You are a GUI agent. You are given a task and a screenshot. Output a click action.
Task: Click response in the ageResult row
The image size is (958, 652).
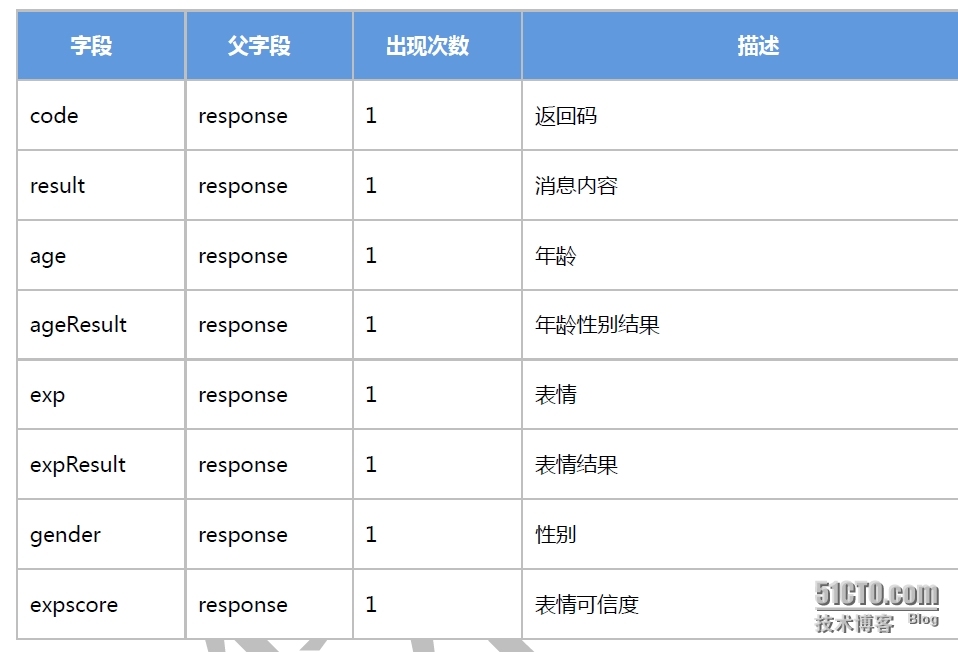click(243, 325)
